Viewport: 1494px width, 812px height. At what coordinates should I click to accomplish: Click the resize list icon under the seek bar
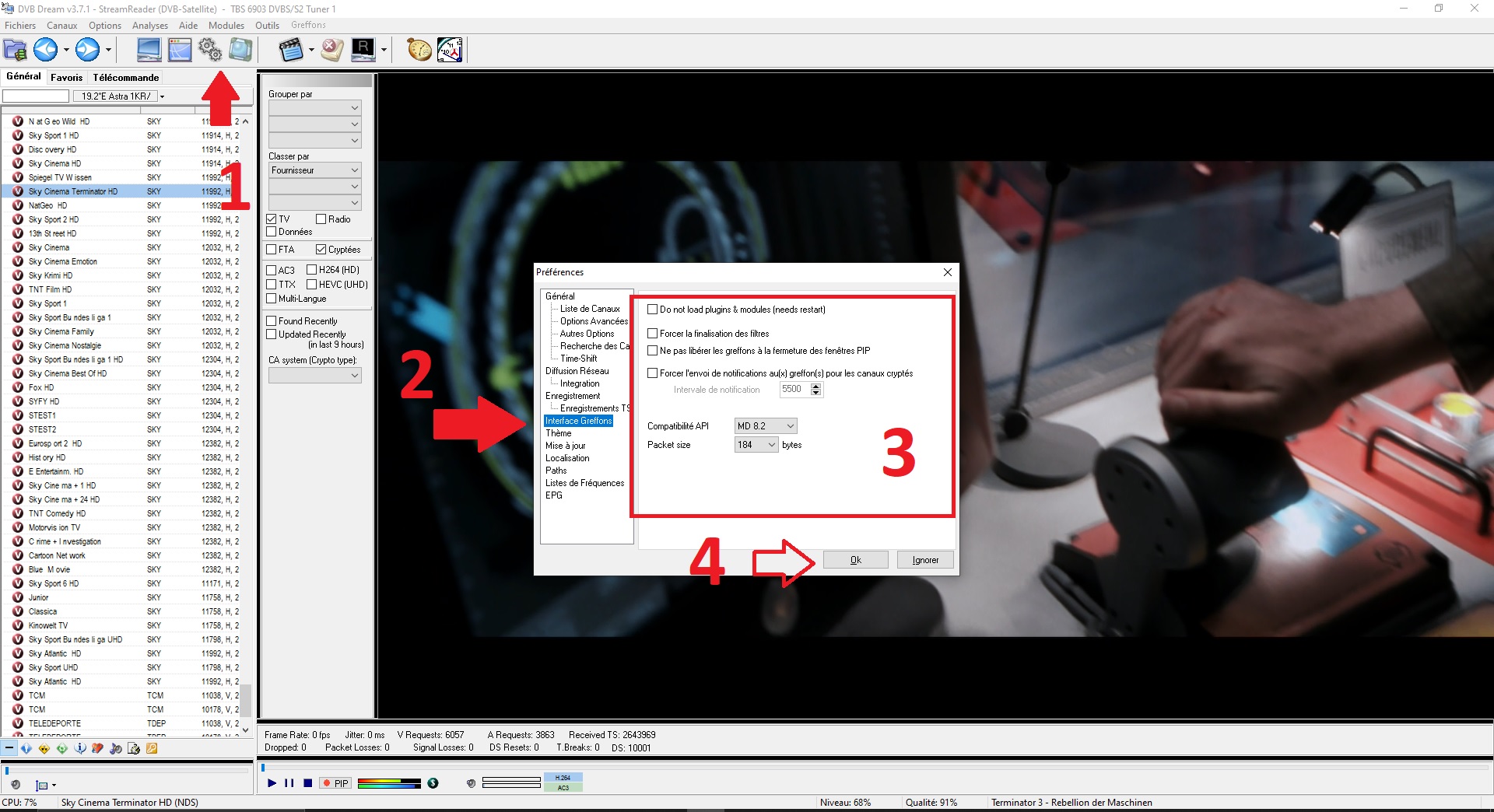[43, 786]
